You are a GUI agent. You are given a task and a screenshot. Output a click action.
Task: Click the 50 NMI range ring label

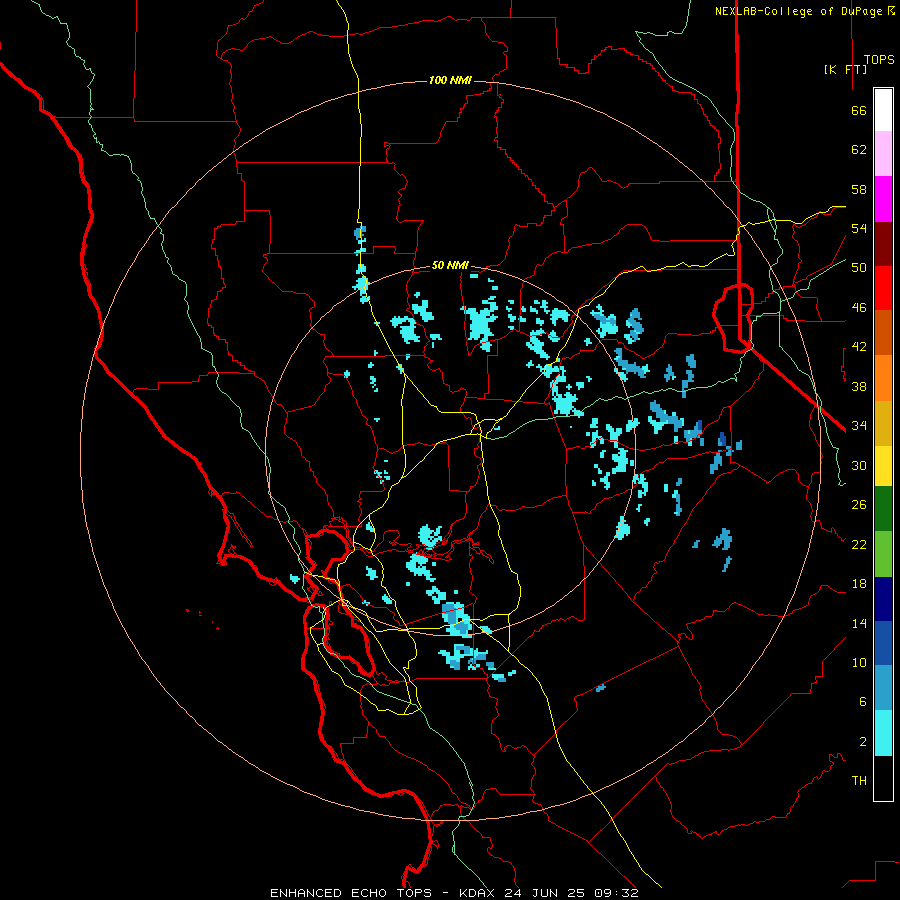(450, 265)
